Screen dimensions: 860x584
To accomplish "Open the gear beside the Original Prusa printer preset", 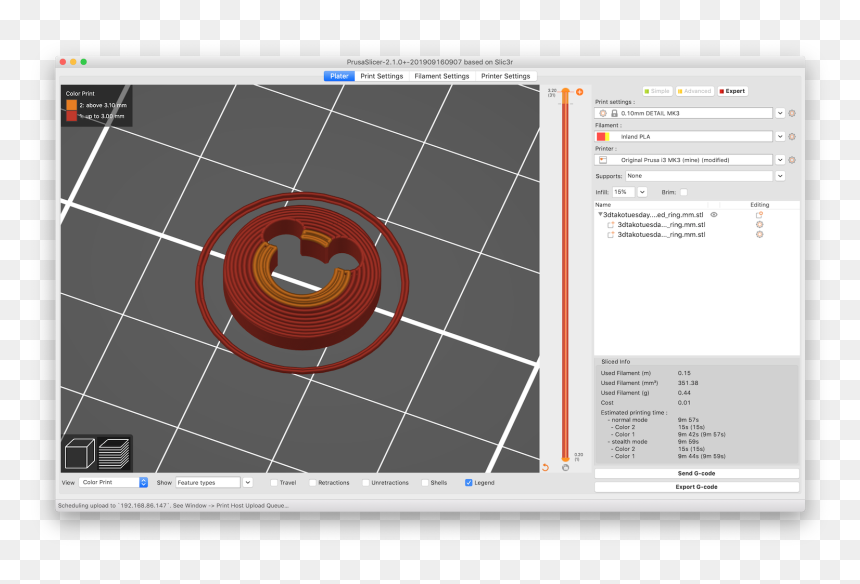I will 792,160.
